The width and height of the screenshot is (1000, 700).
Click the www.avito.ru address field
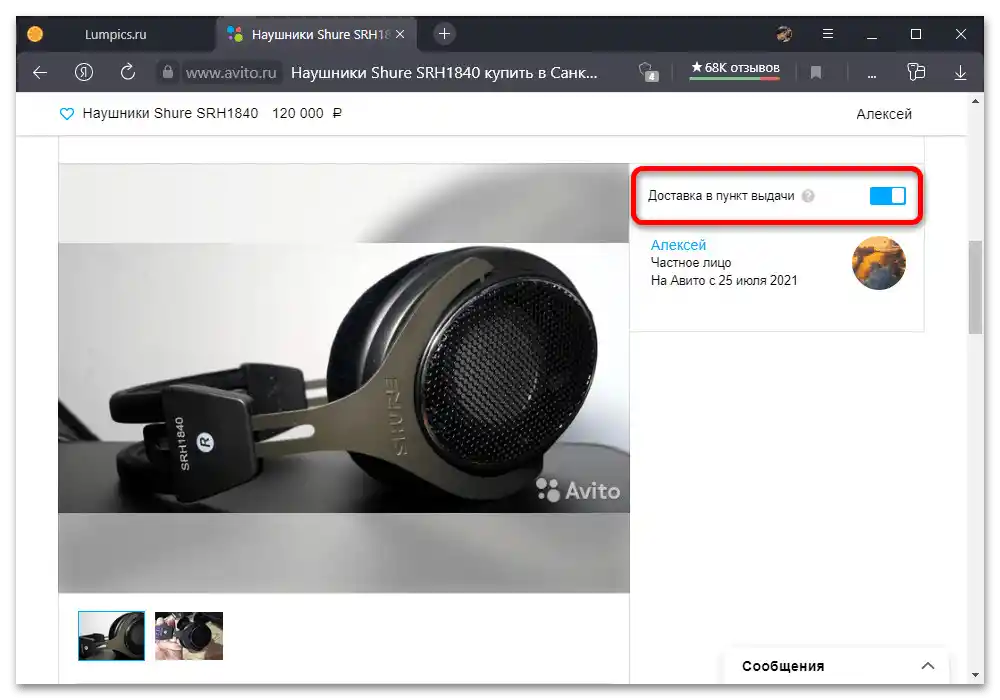coord(231,73)
